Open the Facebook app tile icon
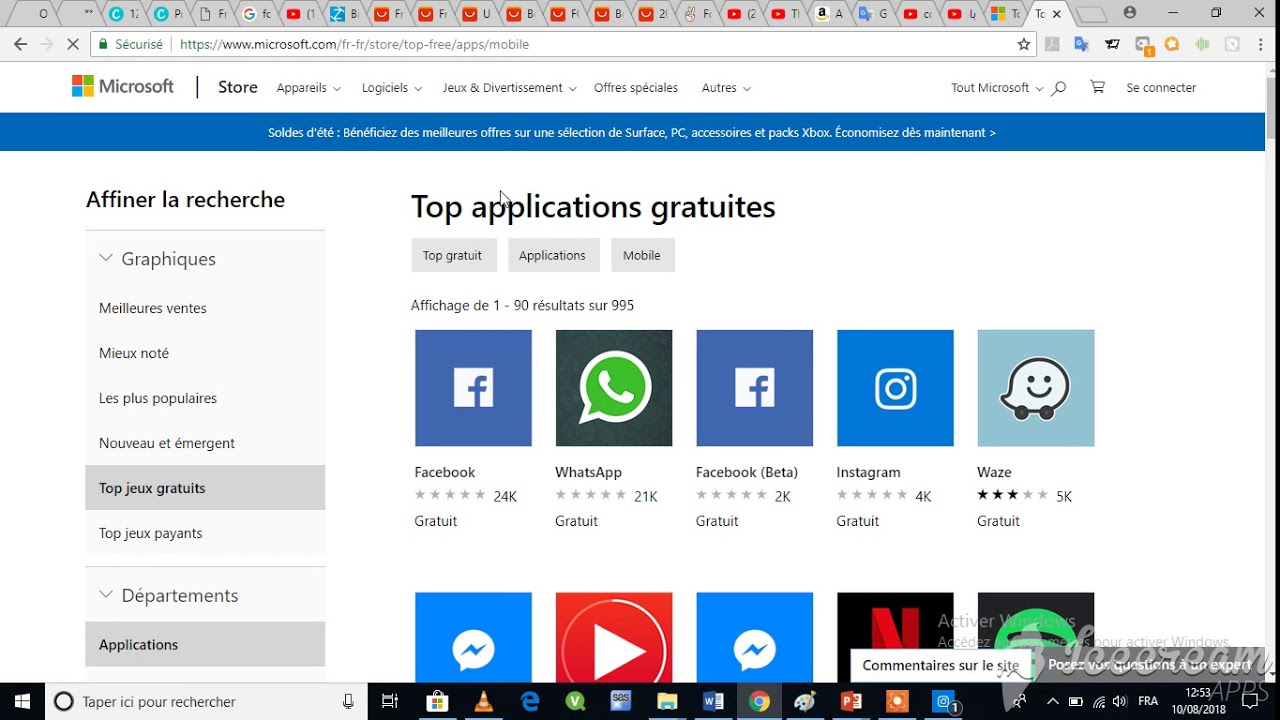The width and height of the screenshot is (1280, 720). [x=473, y=388]
